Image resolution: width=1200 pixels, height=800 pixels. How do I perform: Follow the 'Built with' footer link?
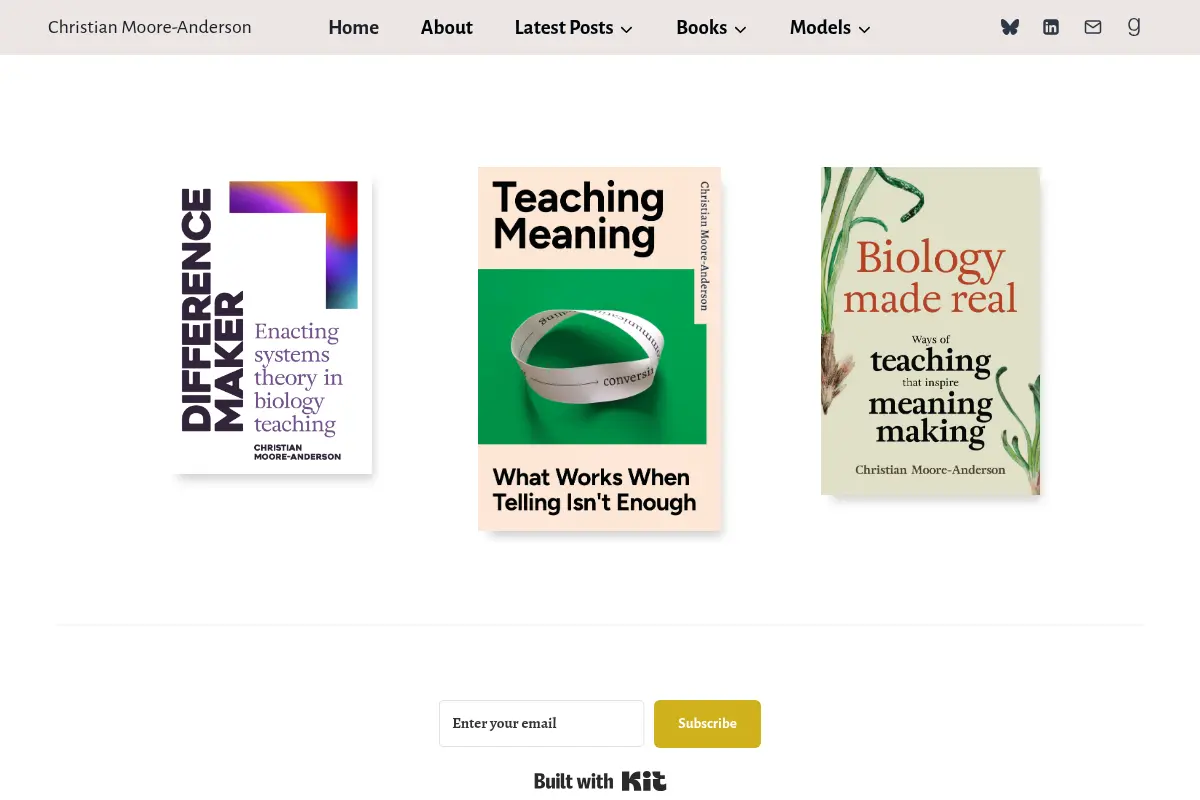(574, 781)
